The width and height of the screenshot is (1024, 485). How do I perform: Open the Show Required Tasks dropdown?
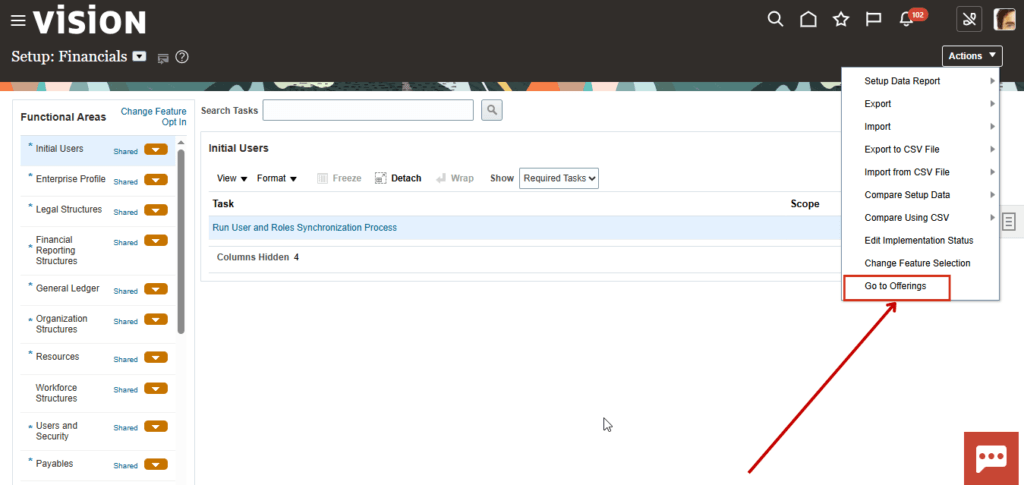point(559,178)
